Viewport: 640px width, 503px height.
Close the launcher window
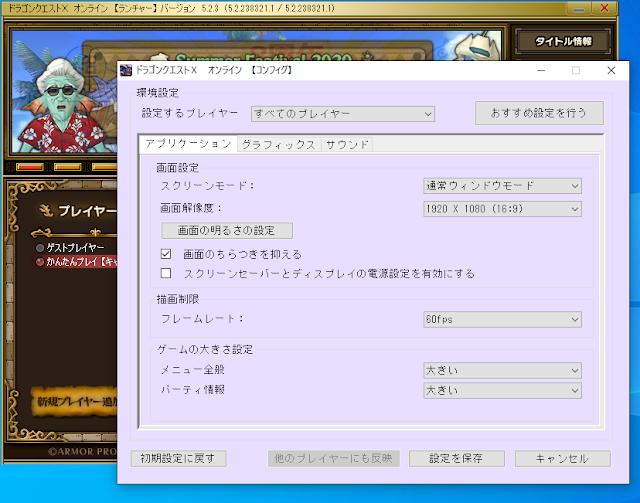point(604,8)
